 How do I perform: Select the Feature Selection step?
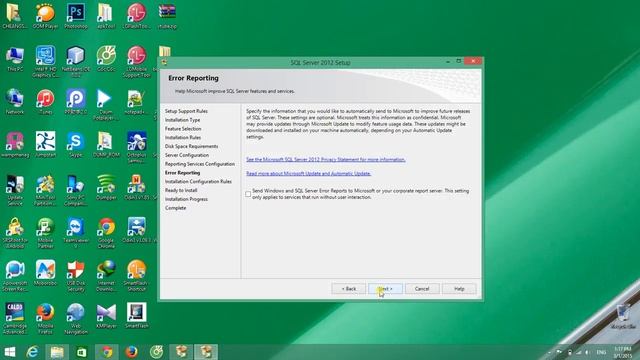point(183,129)
